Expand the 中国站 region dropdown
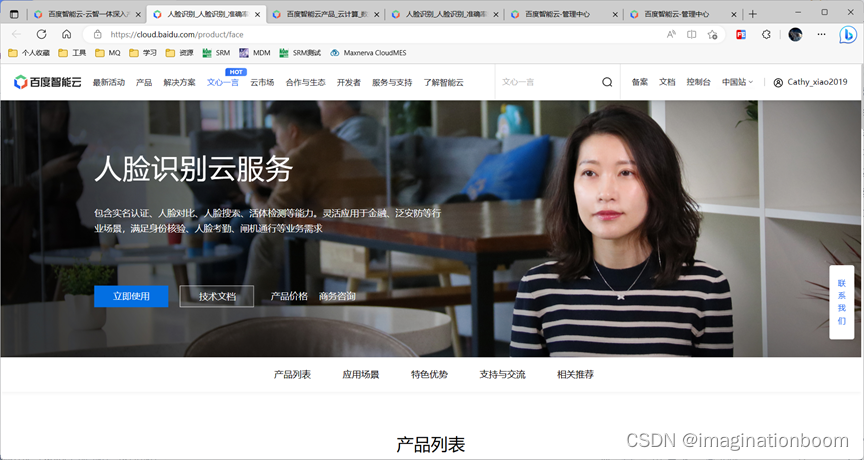 coord(737,82)
